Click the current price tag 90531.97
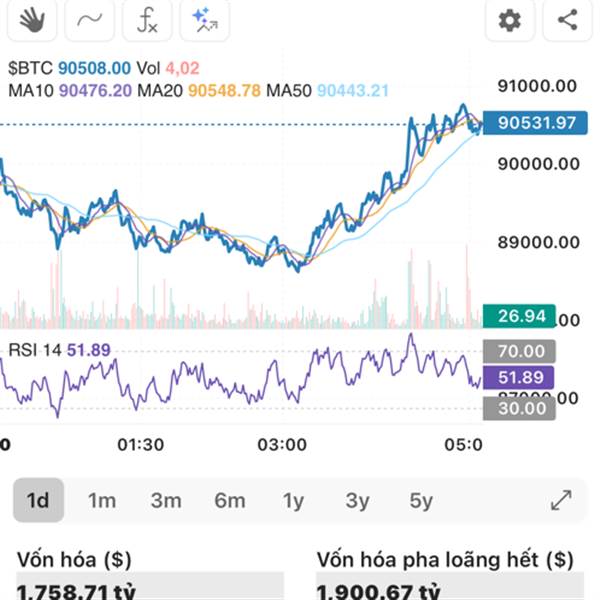The image size is (600, 600). (x=537, y=123)
